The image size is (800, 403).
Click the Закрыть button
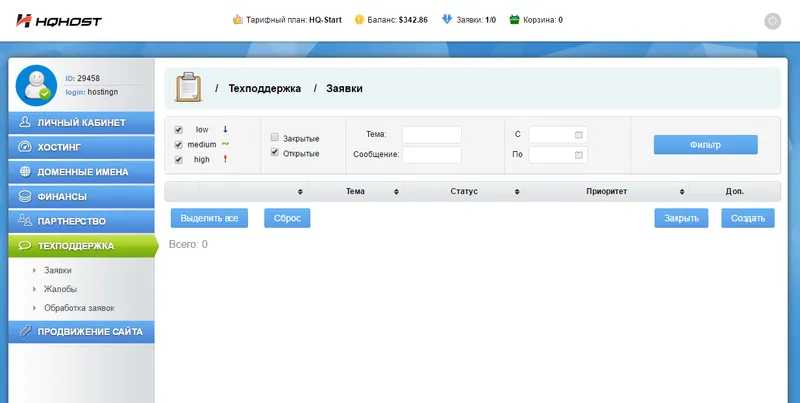coord(681,218)
